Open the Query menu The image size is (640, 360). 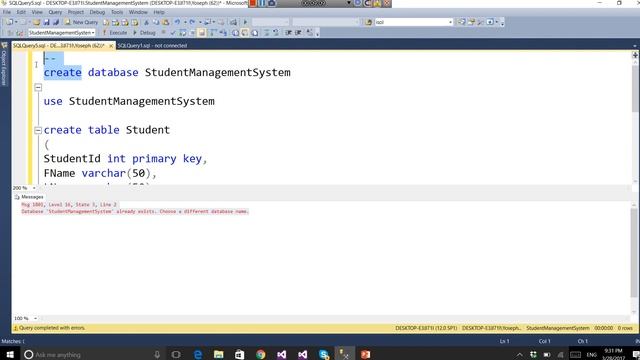[55, 12]
